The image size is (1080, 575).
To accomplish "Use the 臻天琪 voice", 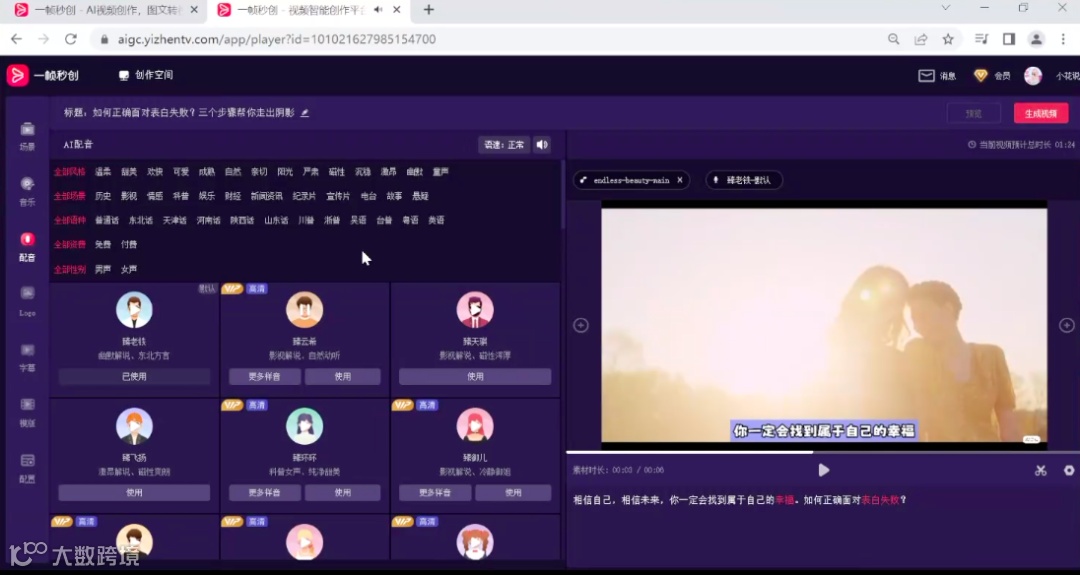I will coord(475,377).
